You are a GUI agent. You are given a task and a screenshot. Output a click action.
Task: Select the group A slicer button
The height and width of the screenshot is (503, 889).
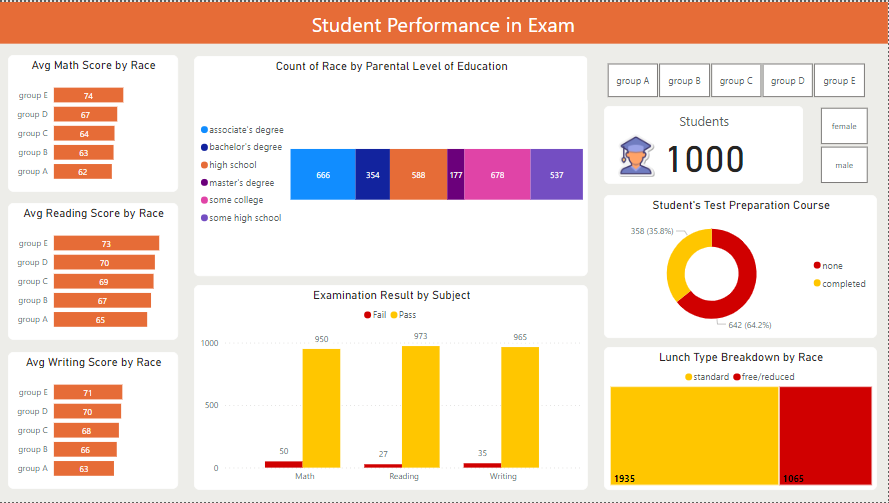633,81
